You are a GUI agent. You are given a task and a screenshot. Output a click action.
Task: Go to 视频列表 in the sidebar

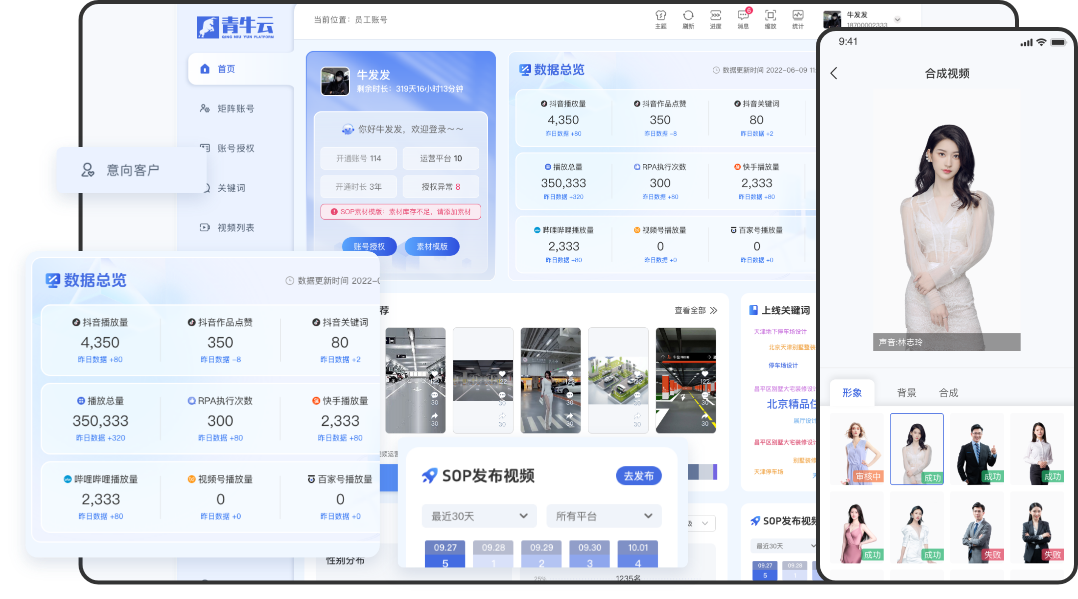tap(235, 227)
